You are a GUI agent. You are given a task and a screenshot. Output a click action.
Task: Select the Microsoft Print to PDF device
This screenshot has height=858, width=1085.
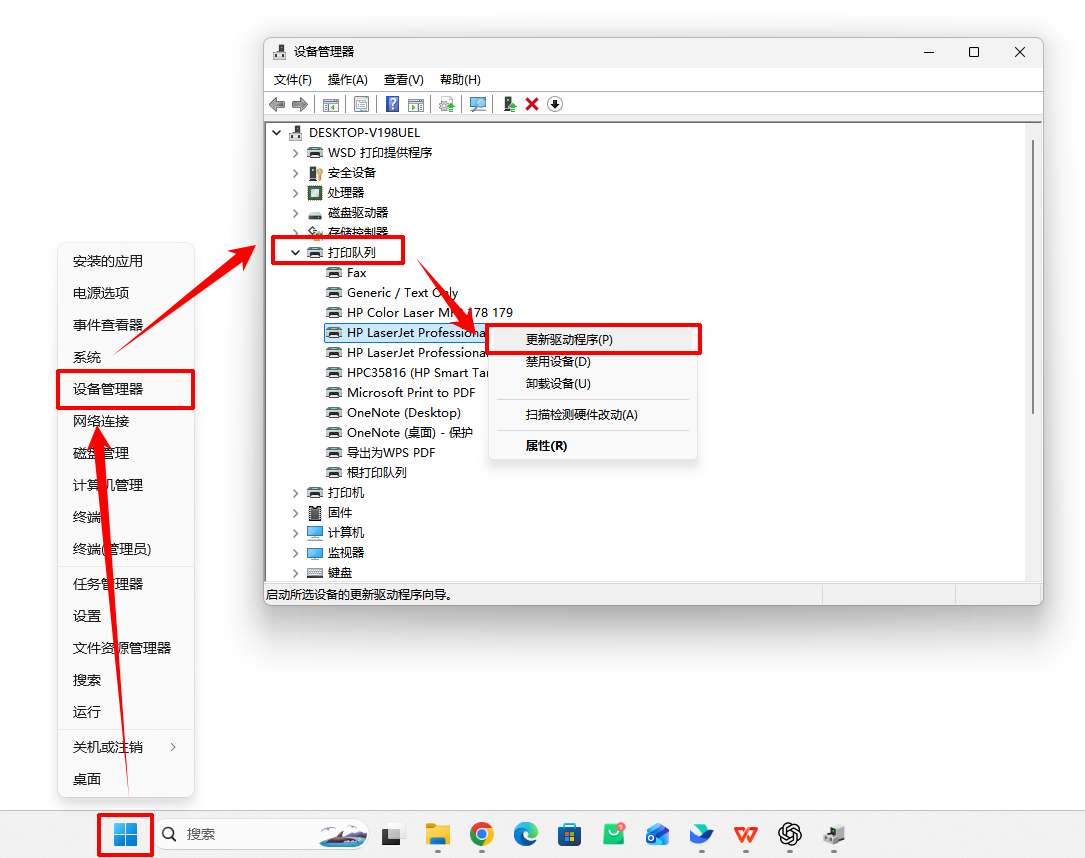411,393
